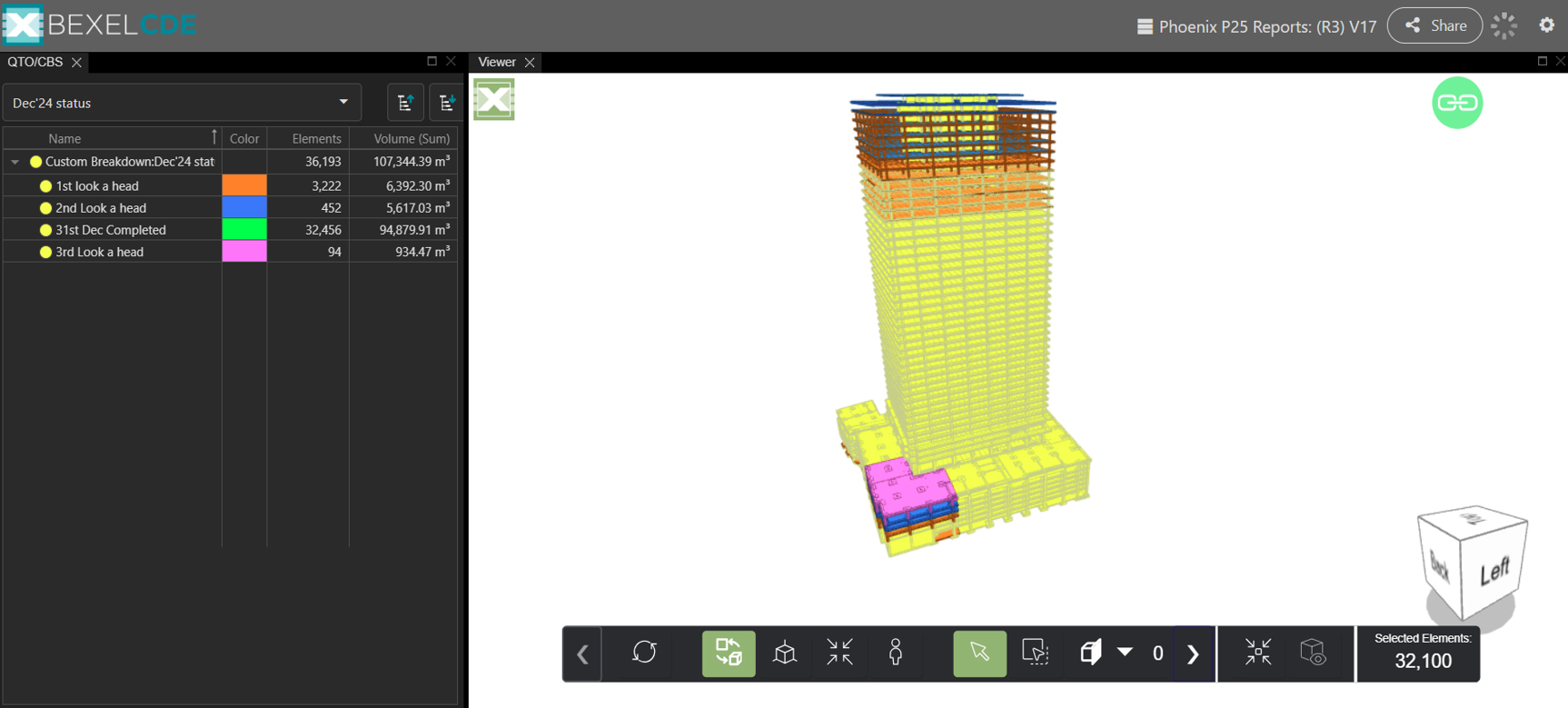Toggle the active pointer select tool
This screenshot has width=1568, height=708.
point(979,653)
